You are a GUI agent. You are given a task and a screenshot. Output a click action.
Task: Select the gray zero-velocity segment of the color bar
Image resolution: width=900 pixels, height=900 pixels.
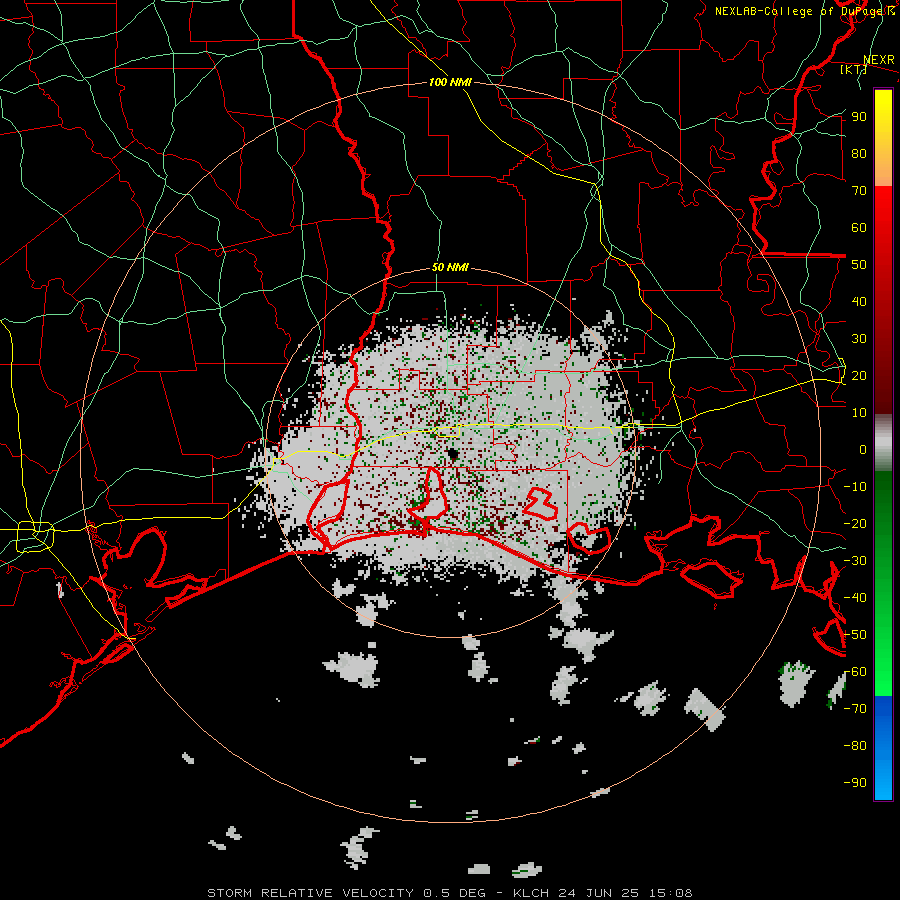click(x=883, y=443)
